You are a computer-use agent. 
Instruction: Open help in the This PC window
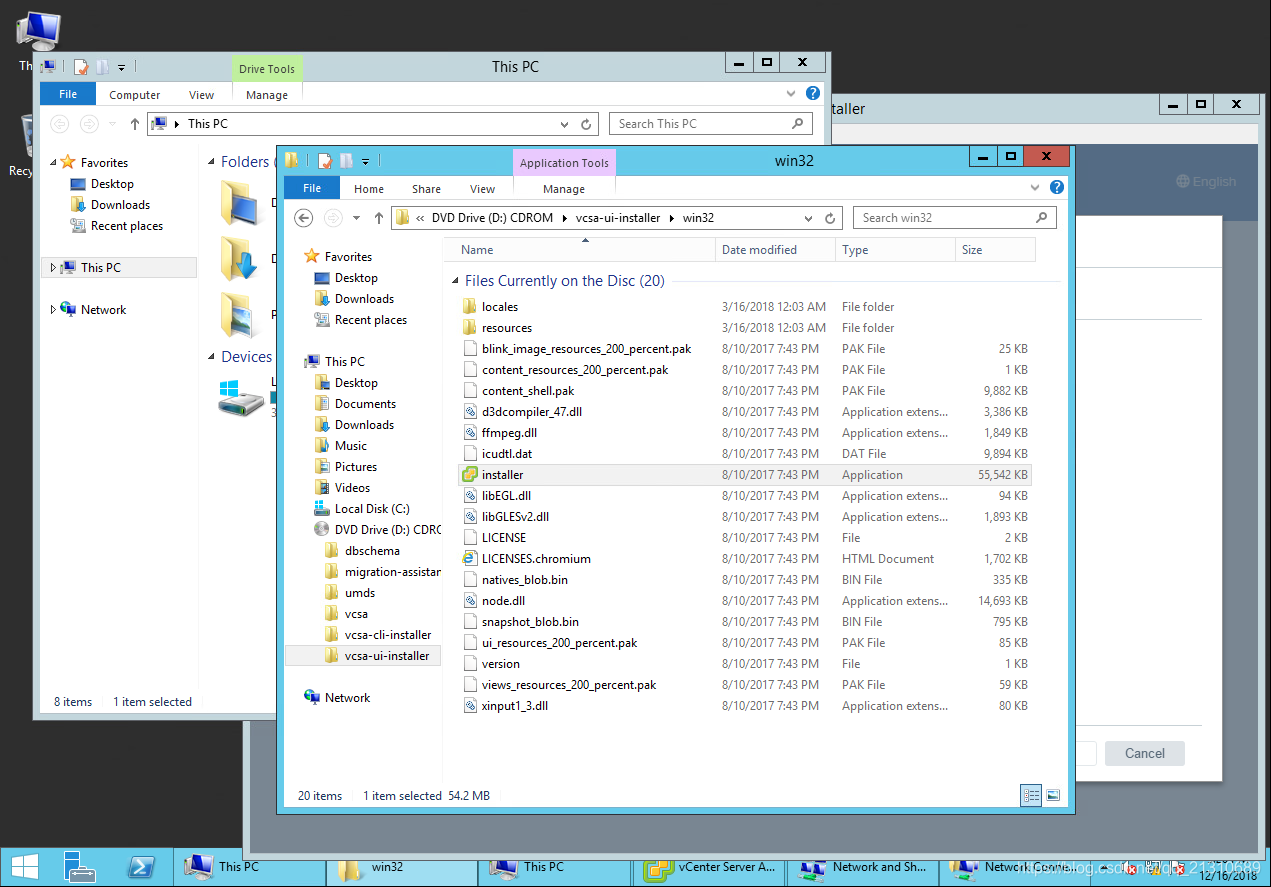[x=813, y=94]
